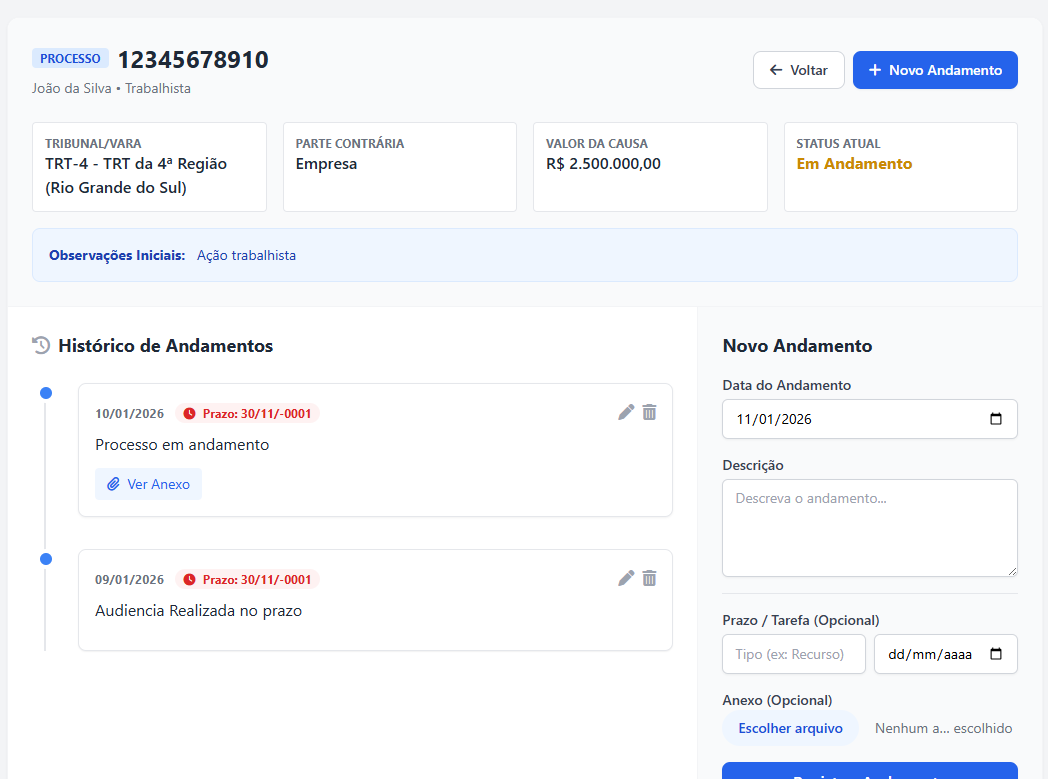
Task: Click the first blue timeline dot
Action: pyautogui.click(x=46, y=393)
